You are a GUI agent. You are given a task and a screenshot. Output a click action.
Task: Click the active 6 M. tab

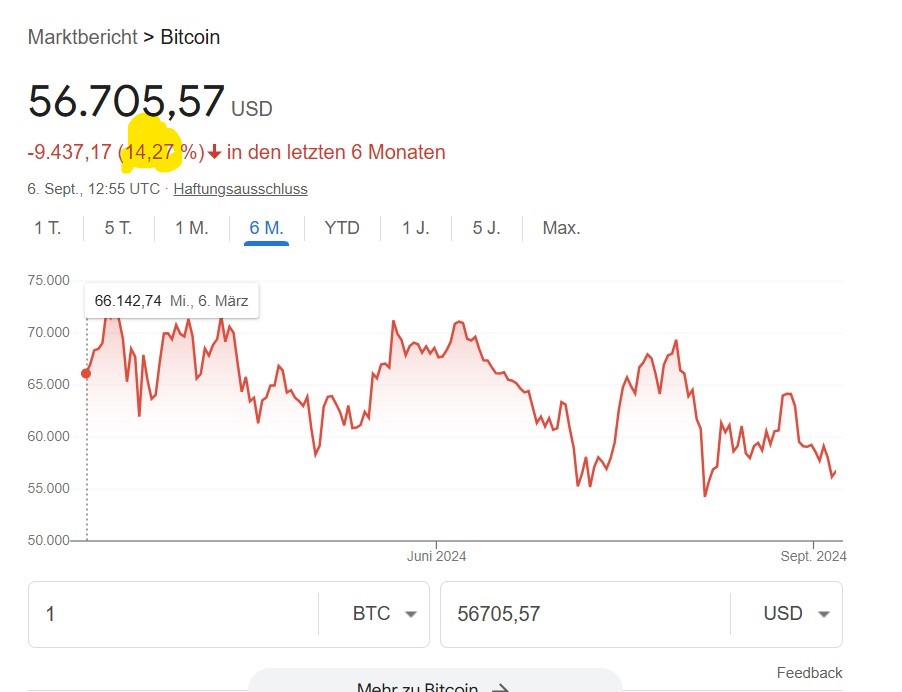click(x=266, y=228)
